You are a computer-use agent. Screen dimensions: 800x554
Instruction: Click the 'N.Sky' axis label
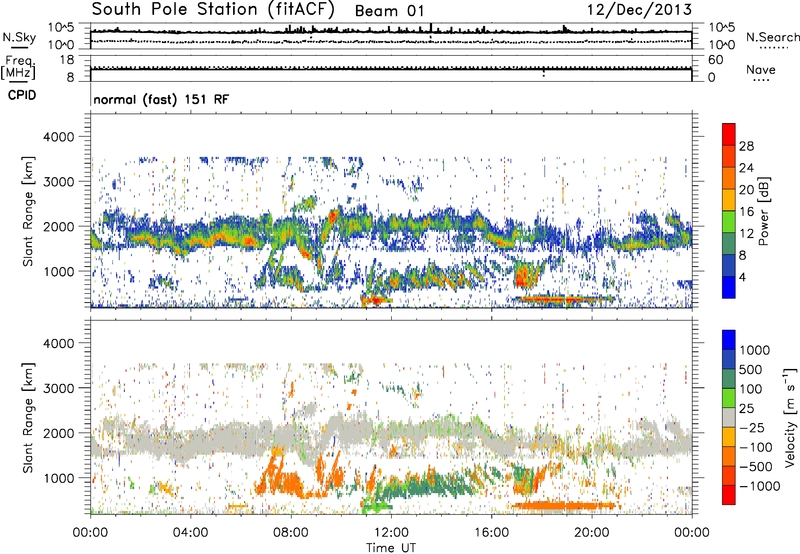[19, 37]
